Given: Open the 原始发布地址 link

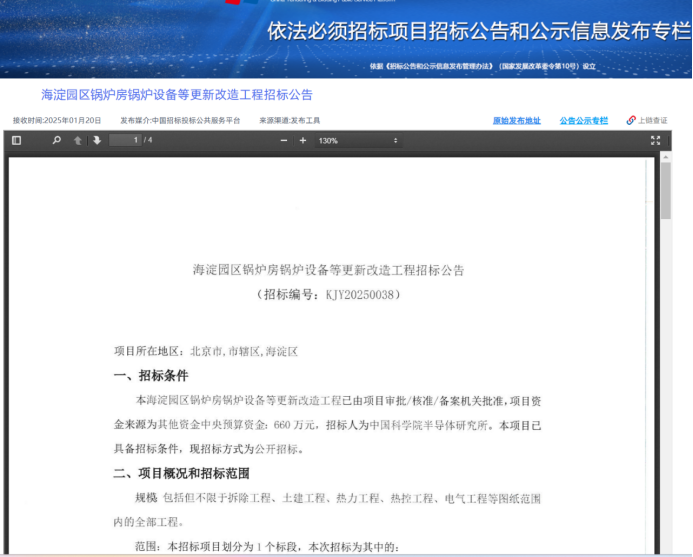Looking at the screenshot, I should pos(516,120).
